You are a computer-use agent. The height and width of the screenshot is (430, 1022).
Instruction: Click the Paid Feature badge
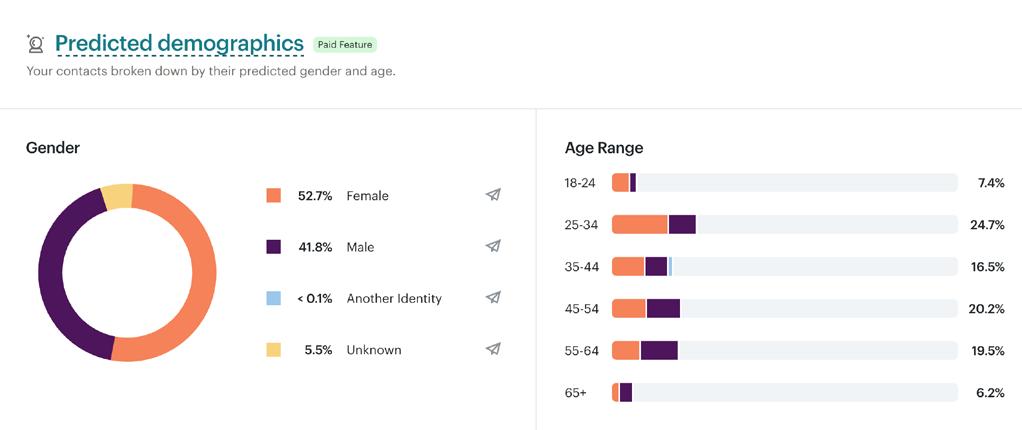click(x=345, y=44)
